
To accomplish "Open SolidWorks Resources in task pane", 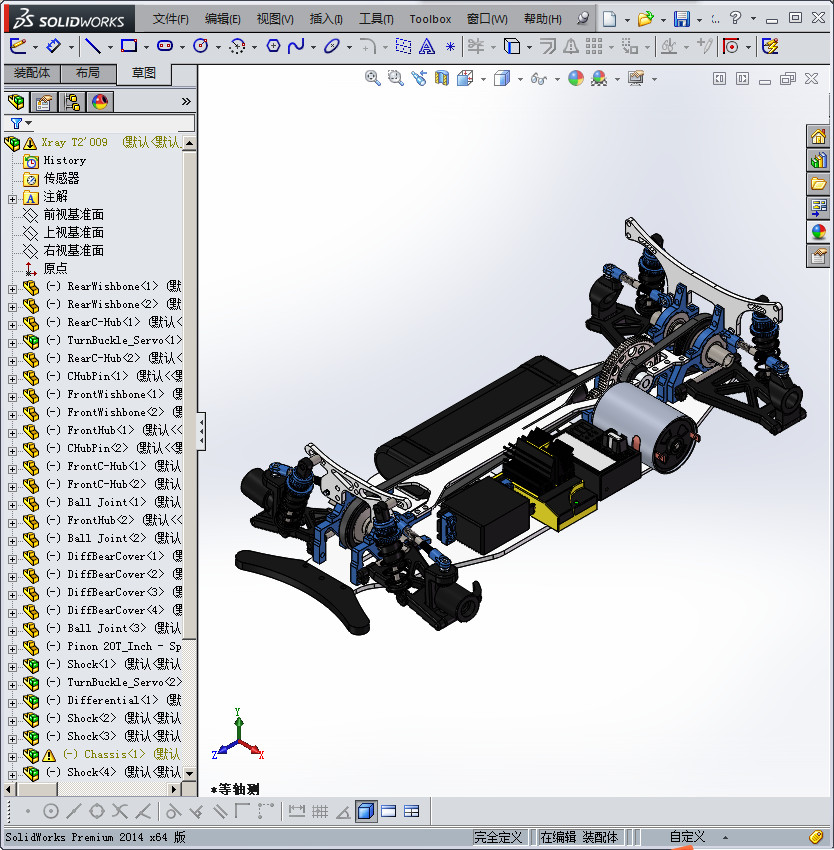I will point(818,137).
